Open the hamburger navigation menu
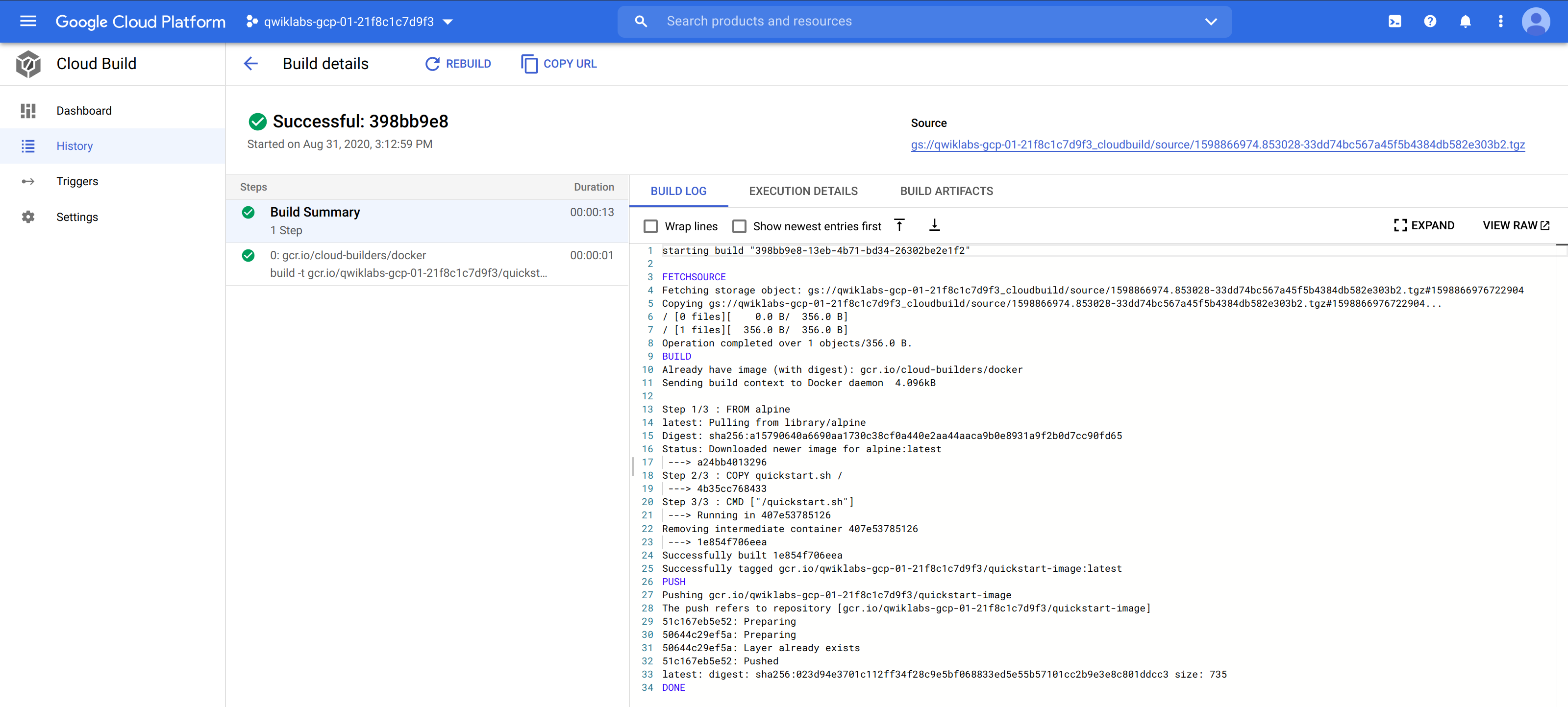 (28, 21)
